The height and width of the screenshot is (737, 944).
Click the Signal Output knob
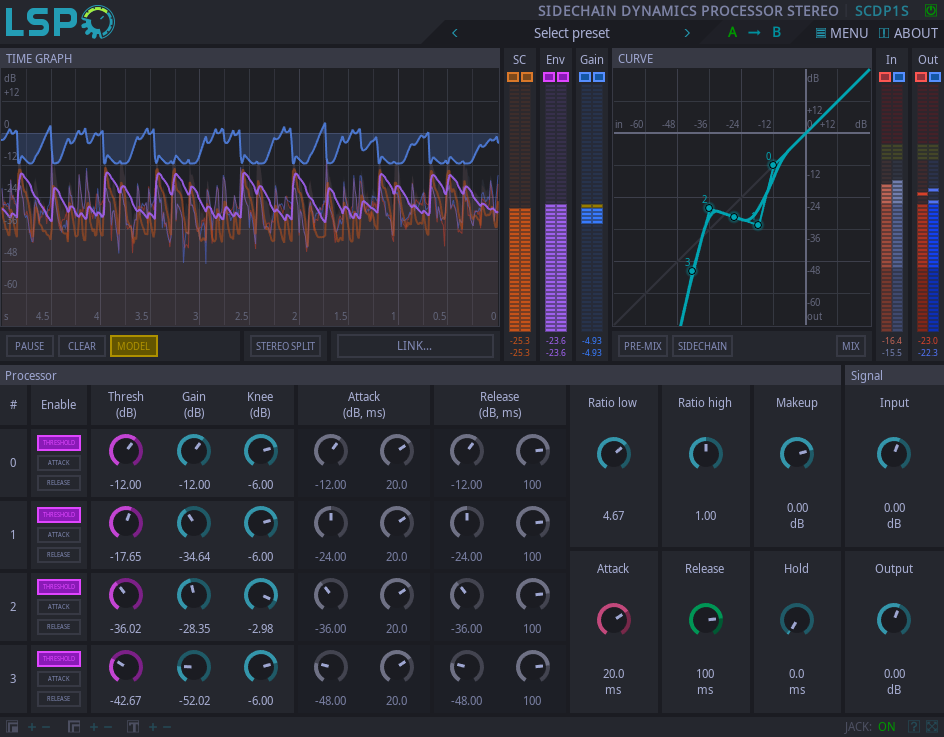[x=894, y=620]
